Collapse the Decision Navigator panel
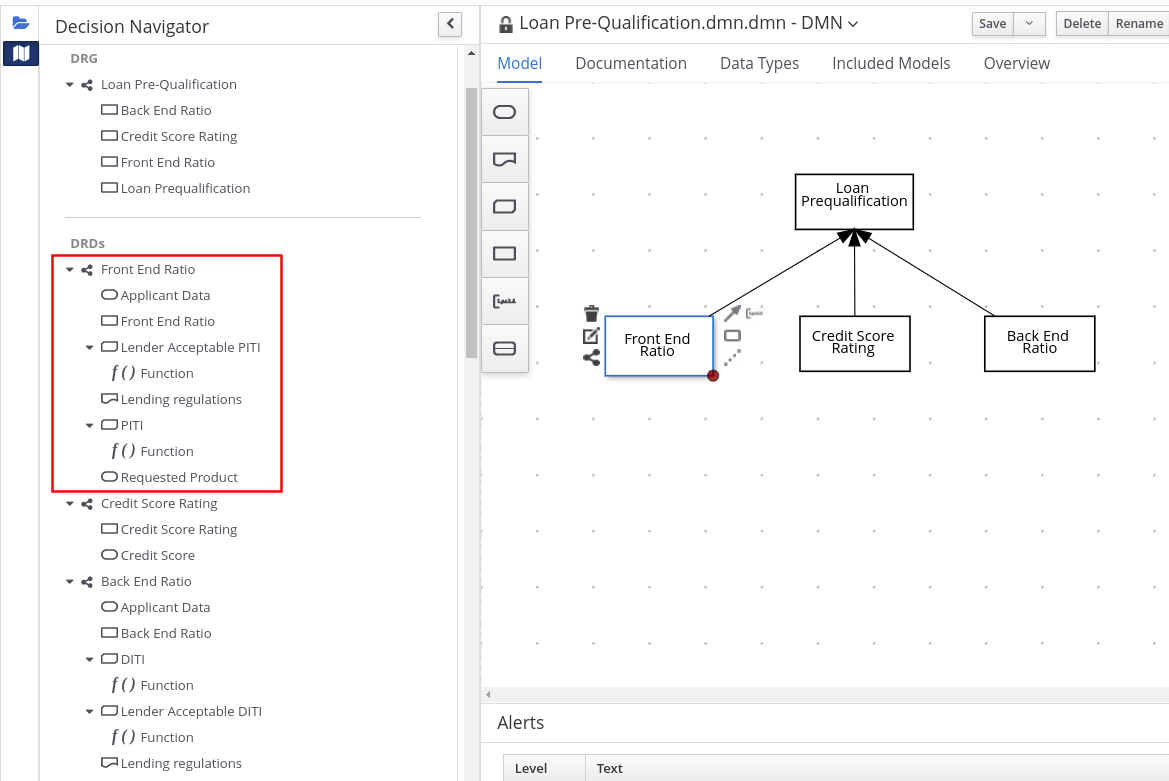Viewport: 1169px width, 781px height. (x=450, y=24)
